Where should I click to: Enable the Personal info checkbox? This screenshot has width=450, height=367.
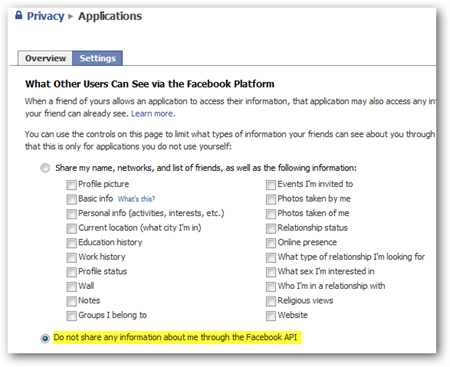[x=71, y=214]
